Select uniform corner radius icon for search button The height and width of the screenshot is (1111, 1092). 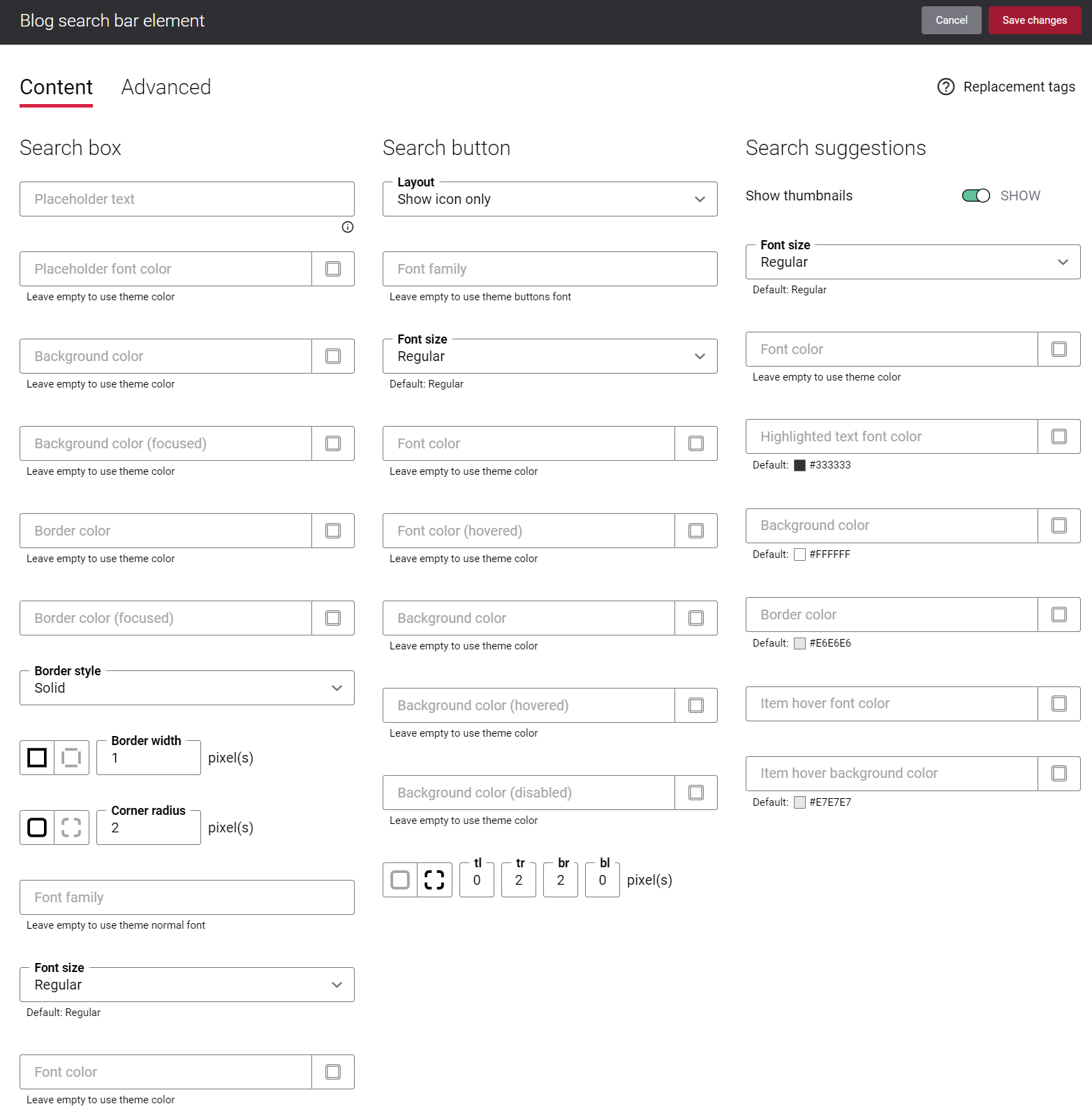pos(400,880)
